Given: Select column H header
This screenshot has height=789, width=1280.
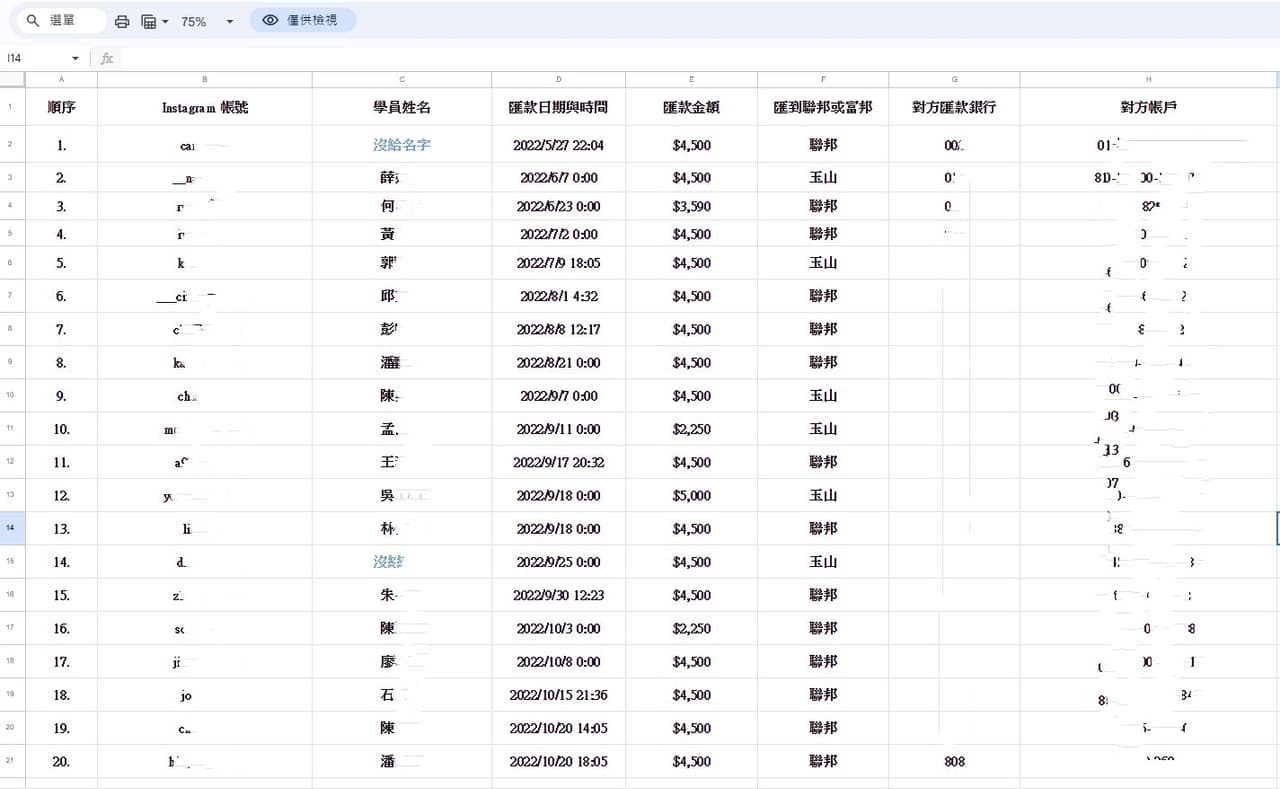Looking at the screenshot, I should click(x=1149, y=79).
